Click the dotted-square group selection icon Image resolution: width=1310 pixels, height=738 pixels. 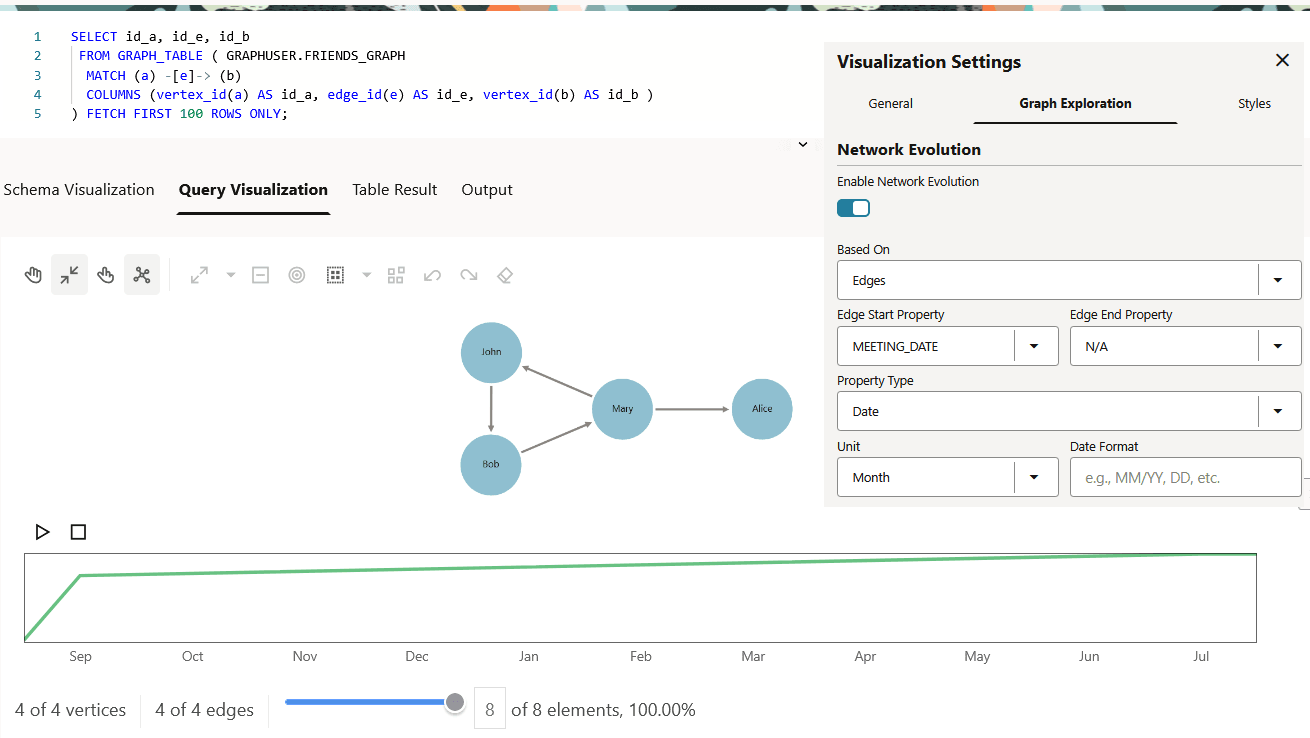pyautogui.click(x=336, y=275)
